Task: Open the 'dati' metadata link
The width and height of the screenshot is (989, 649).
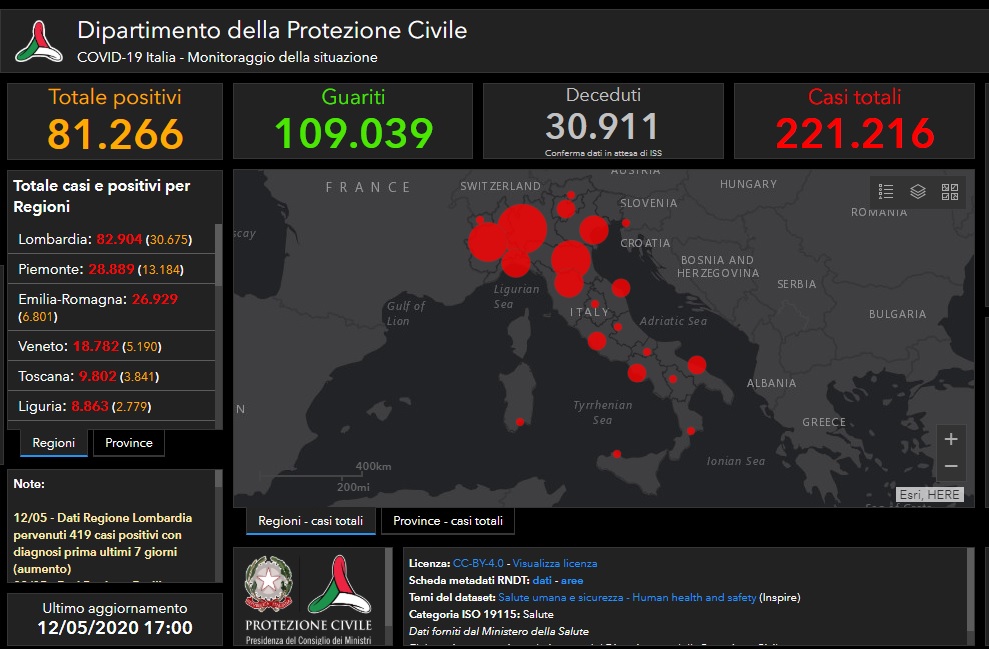Action: 542,580
